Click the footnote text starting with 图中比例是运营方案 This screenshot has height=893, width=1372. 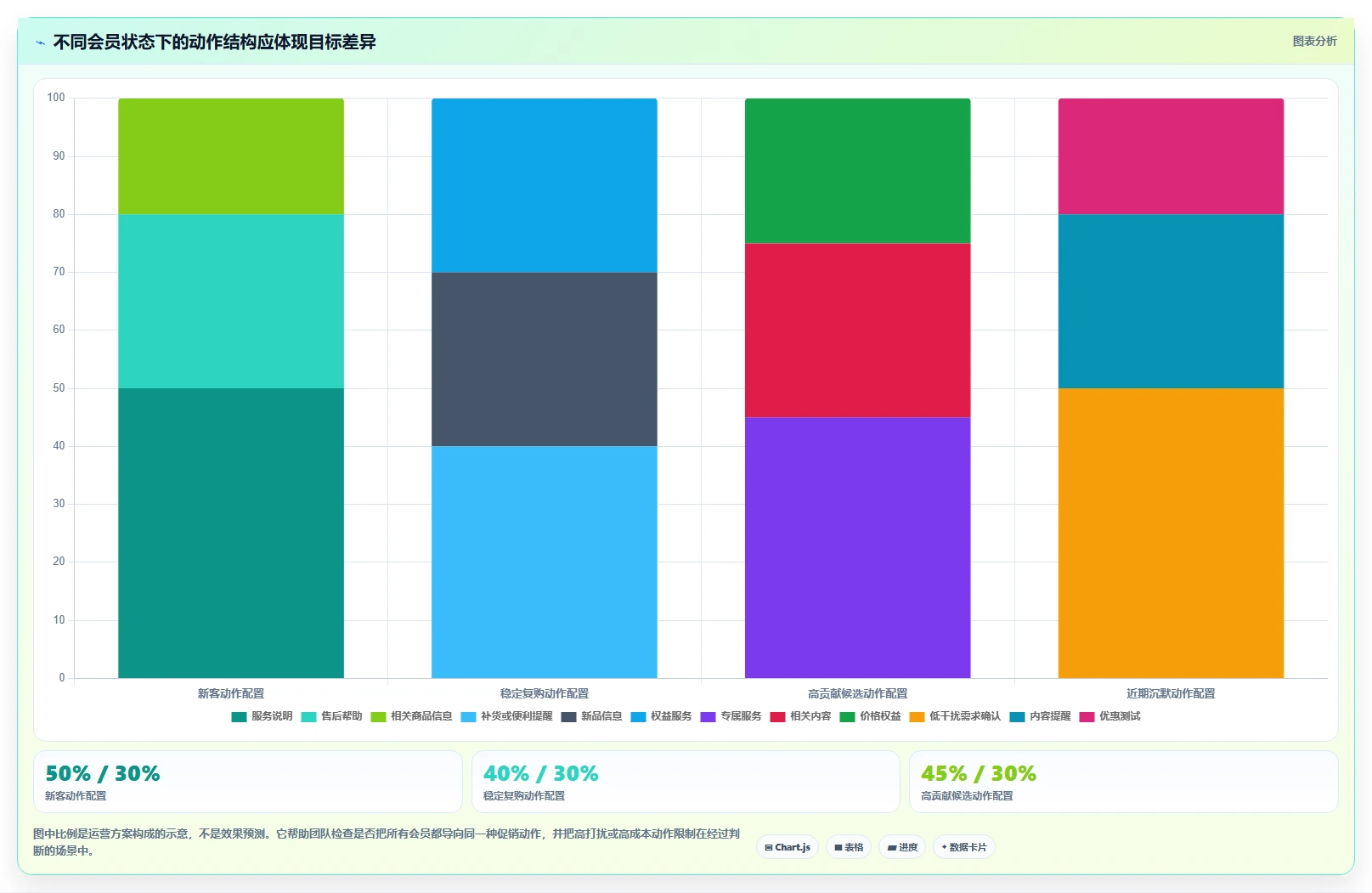[387, 842]
